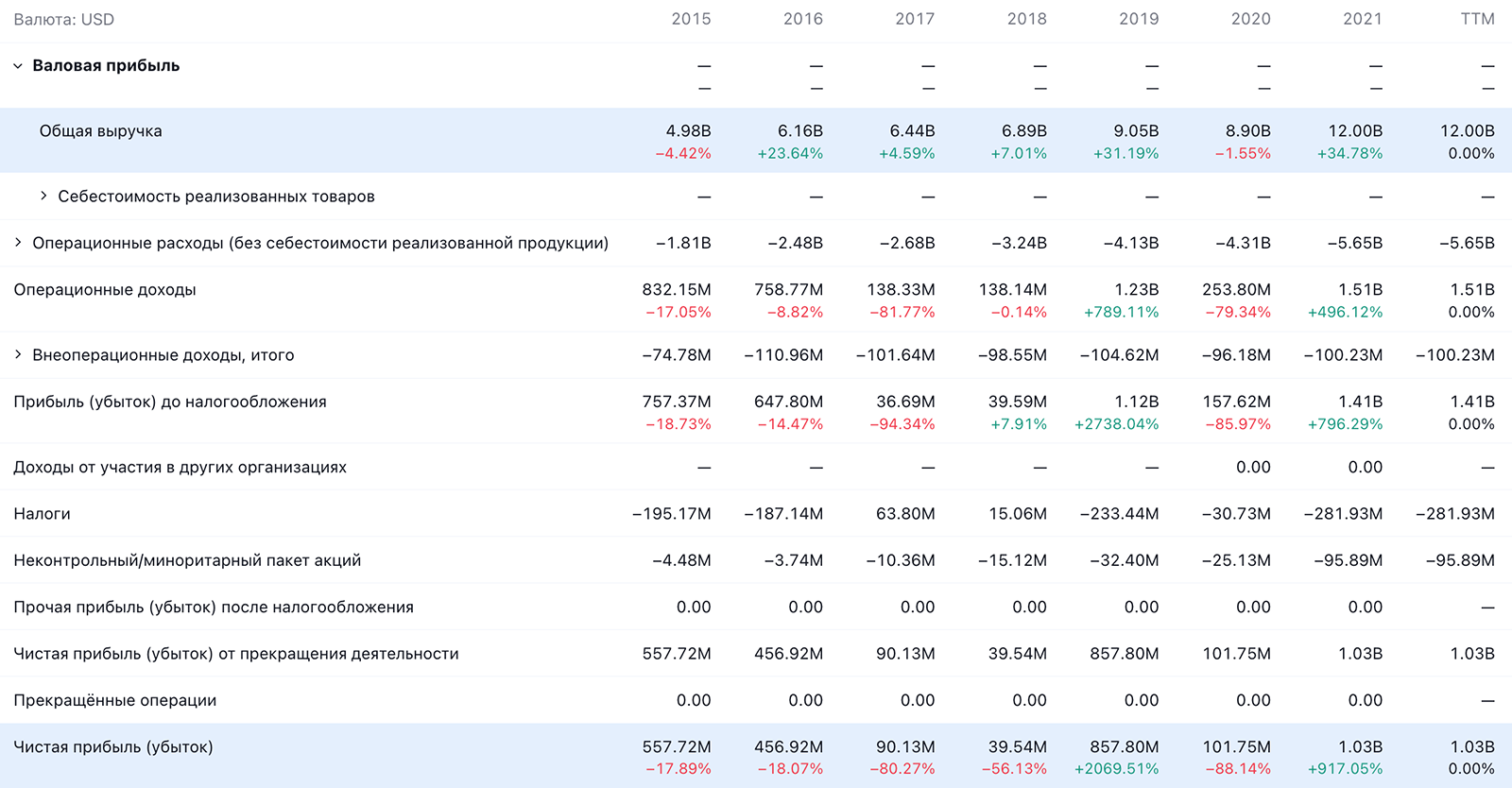Click taxes value 63.80M for 2017
The width and height of the screenshot is (1512, 788).
pyautogui.click(x=905, y=514)
